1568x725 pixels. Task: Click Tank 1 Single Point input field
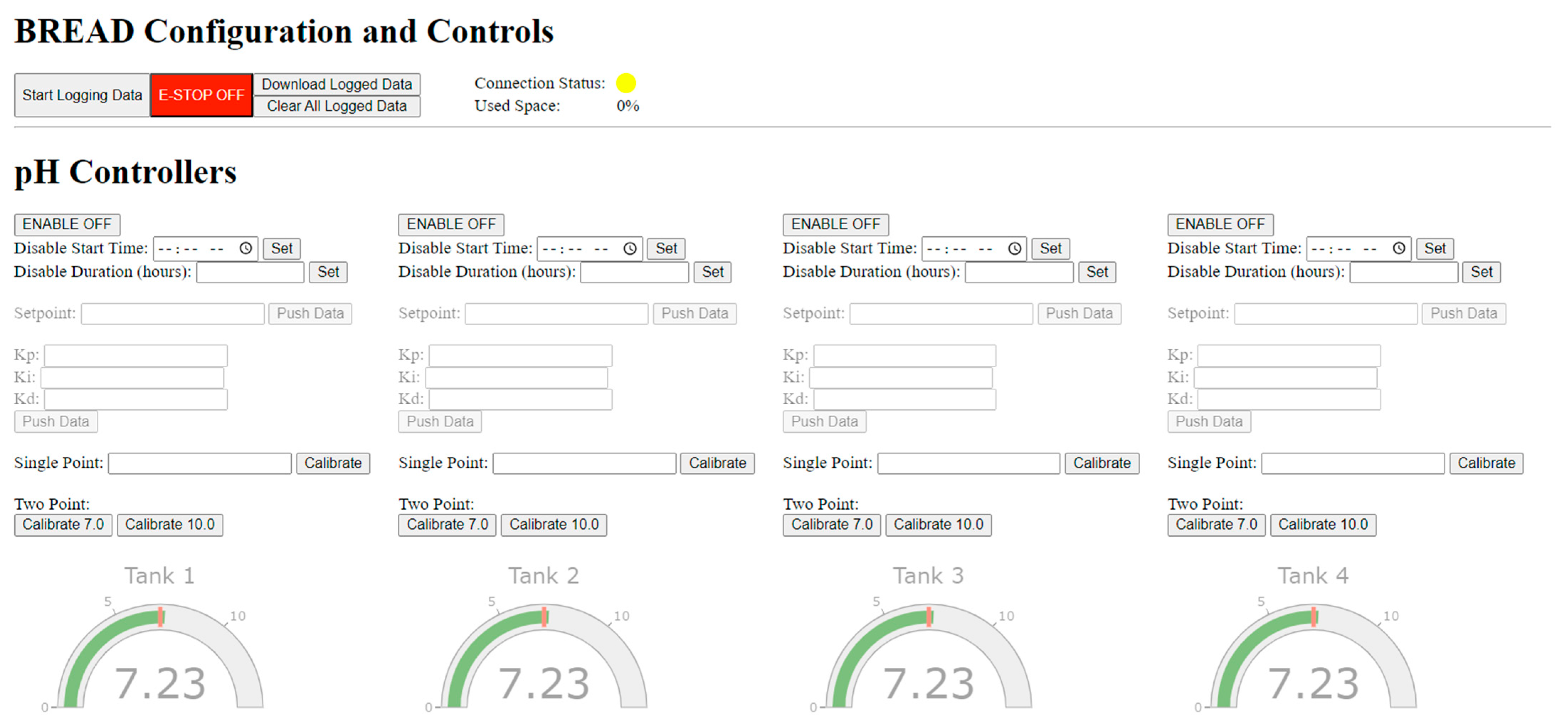coord(200,463)
